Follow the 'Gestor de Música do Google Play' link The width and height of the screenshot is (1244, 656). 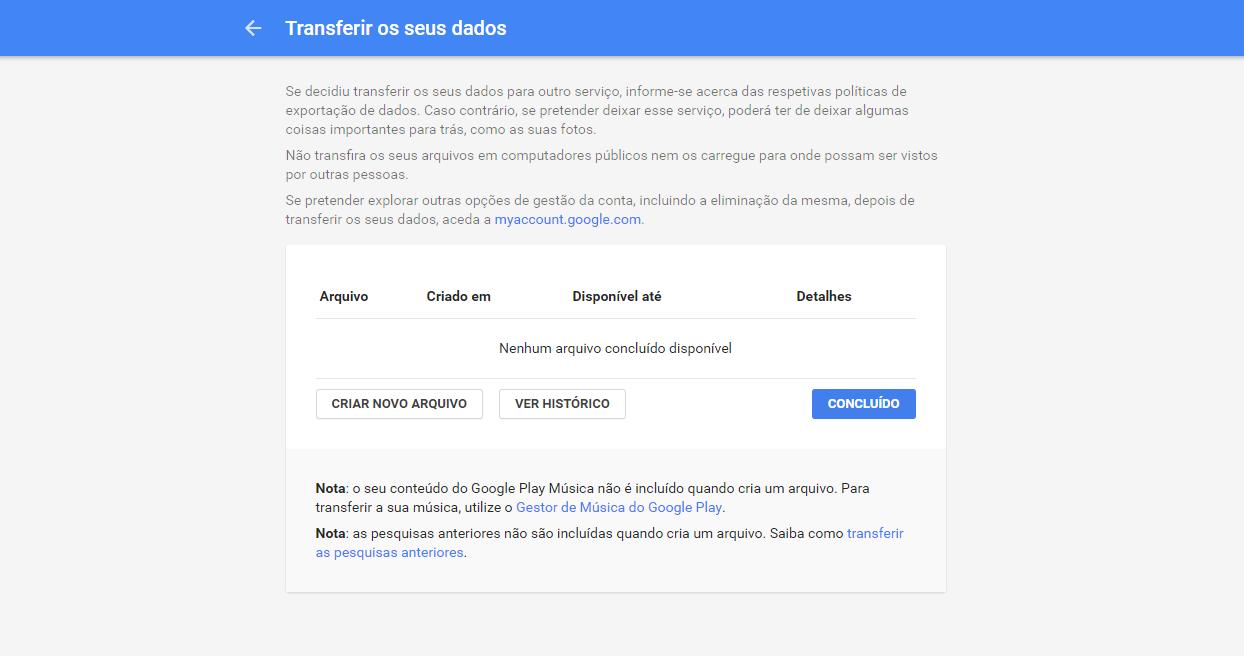618,508
